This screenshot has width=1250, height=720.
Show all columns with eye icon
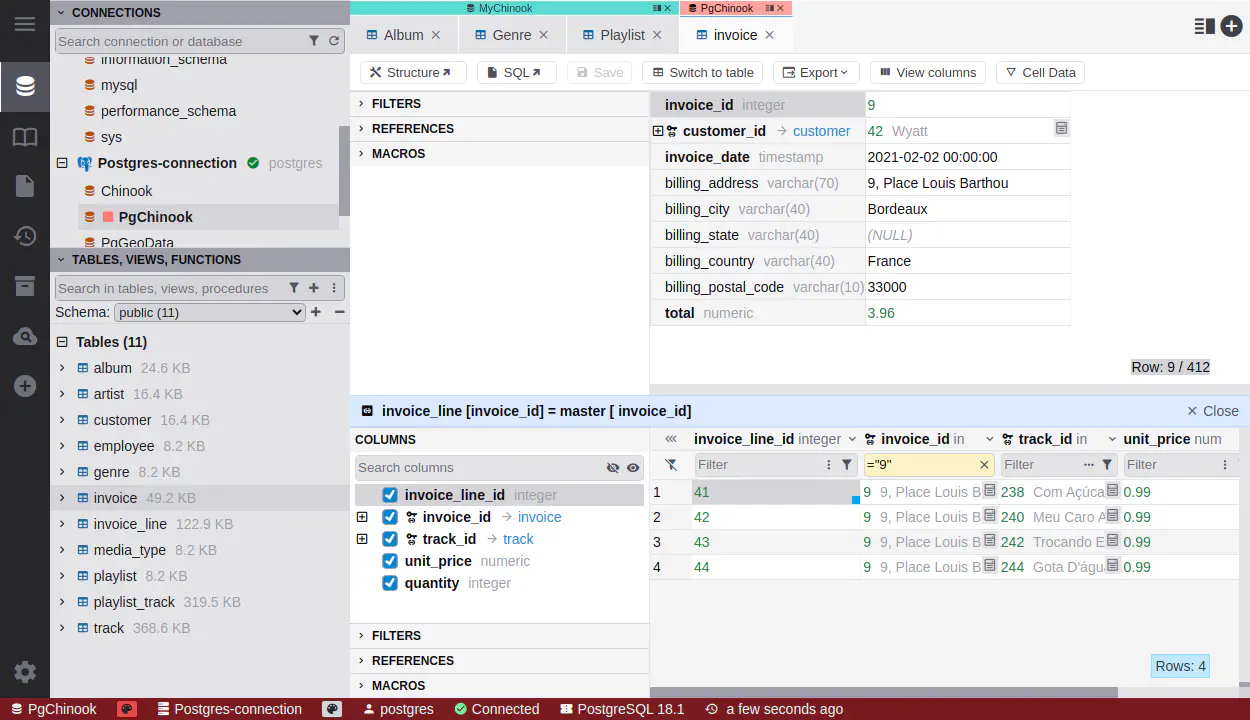click(x=633, y=468)
